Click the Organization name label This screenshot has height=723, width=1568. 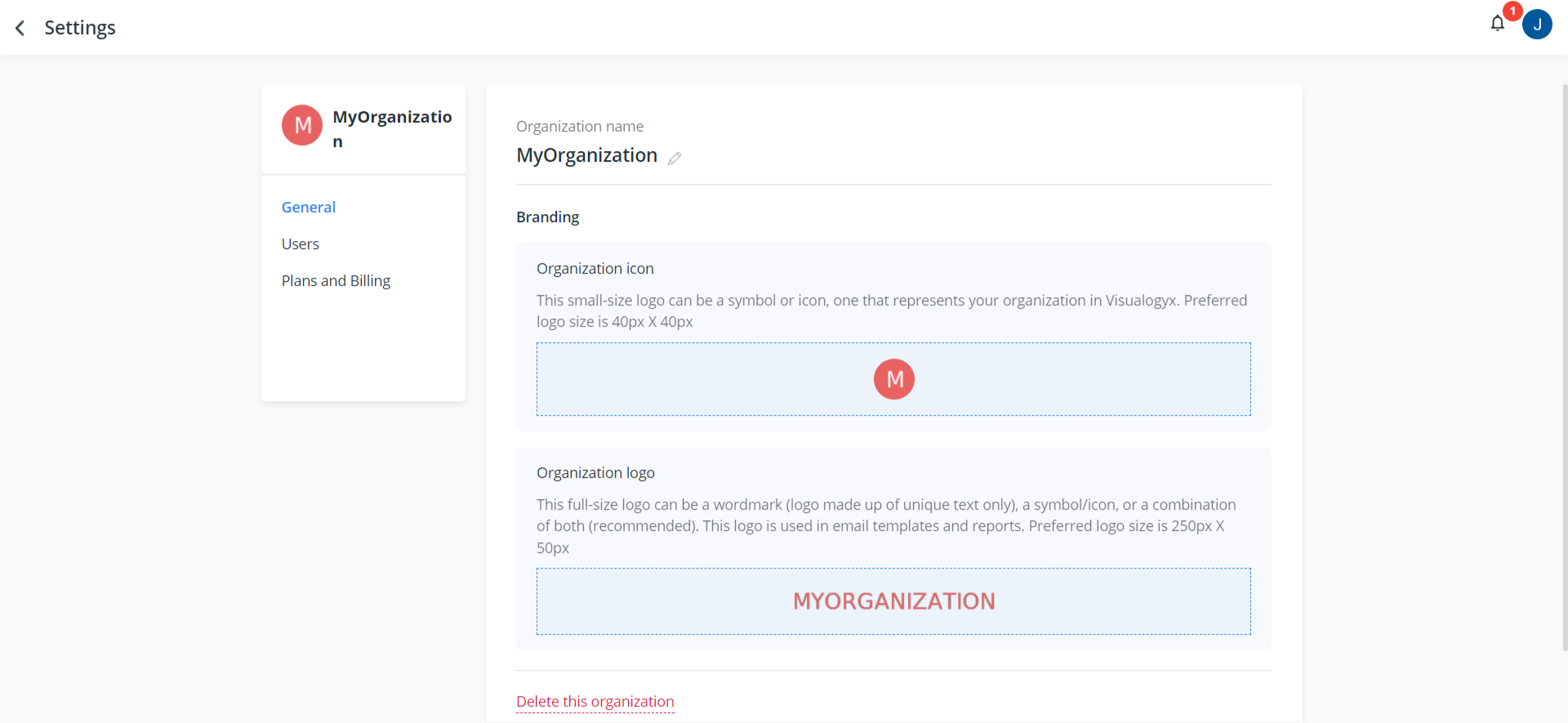point(580,127)
